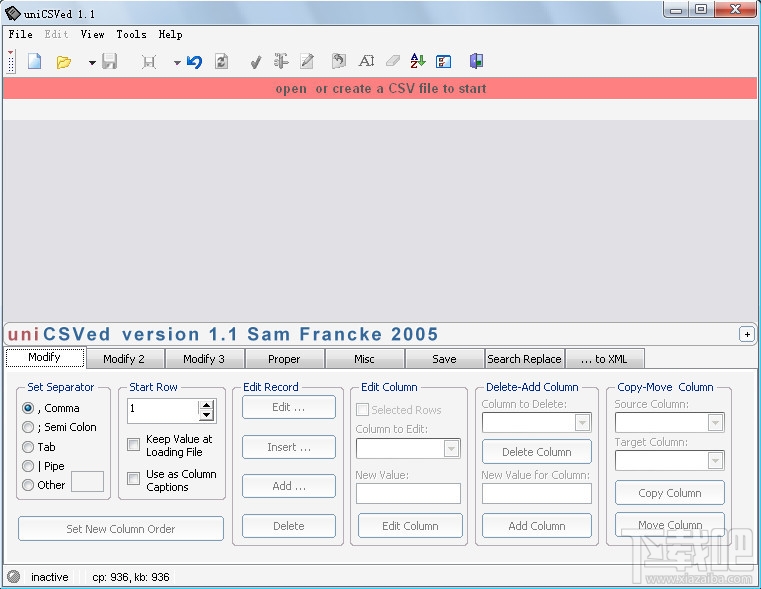Image resolution: width=761 pixels, height=589 pixels.
Task: Click the checkmark toolbar icon
Action: coord(255,62)
